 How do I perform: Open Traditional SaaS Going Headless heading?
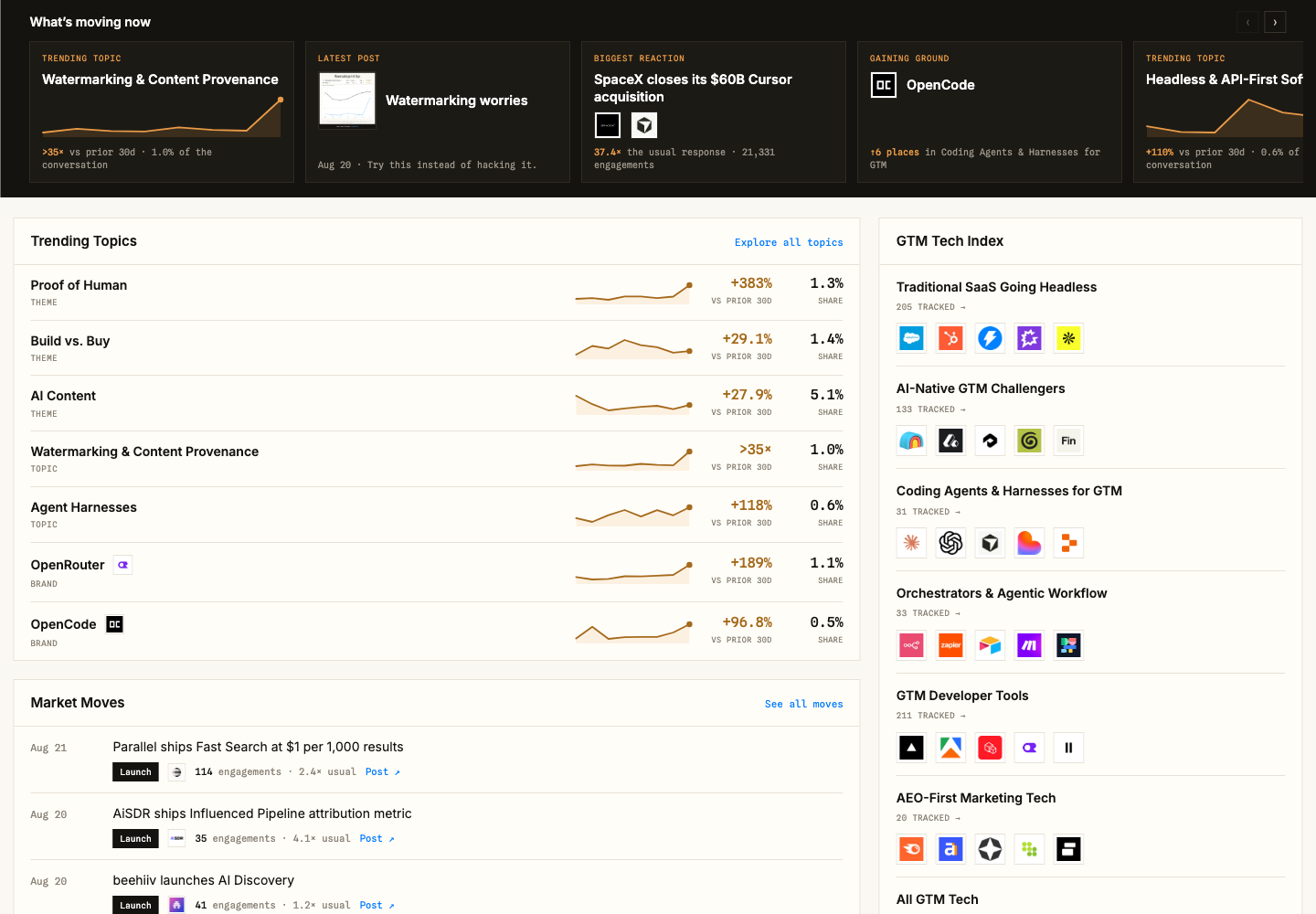coord(996,287)
